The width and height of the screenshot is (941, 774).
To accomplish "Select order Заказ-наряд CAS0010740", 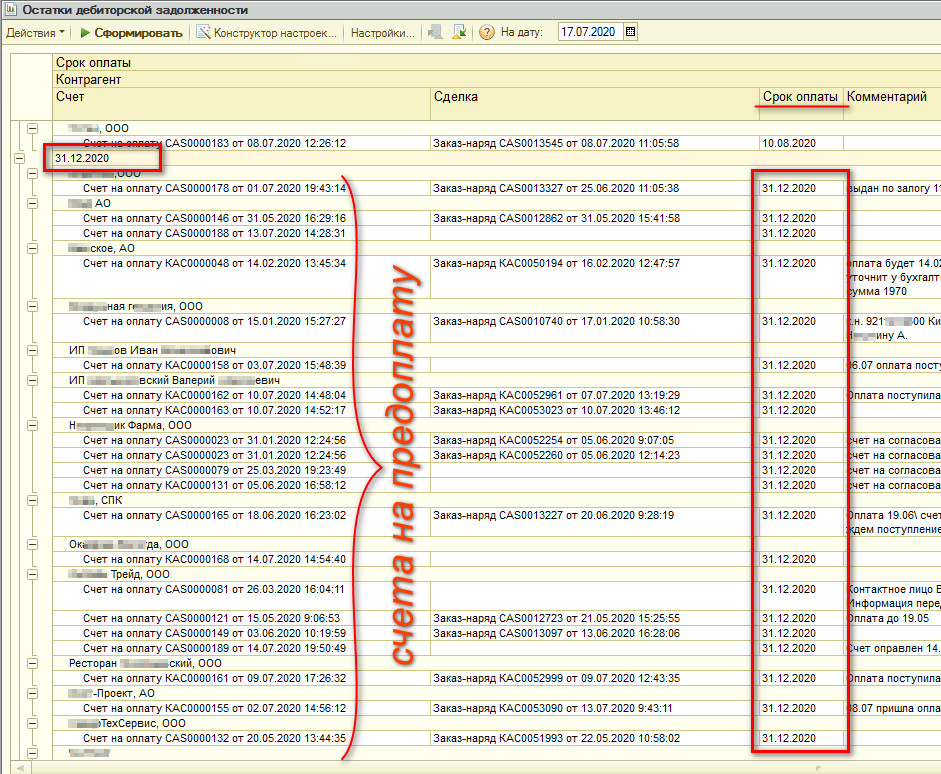I will pyautogui.click(x=556, y=322).
